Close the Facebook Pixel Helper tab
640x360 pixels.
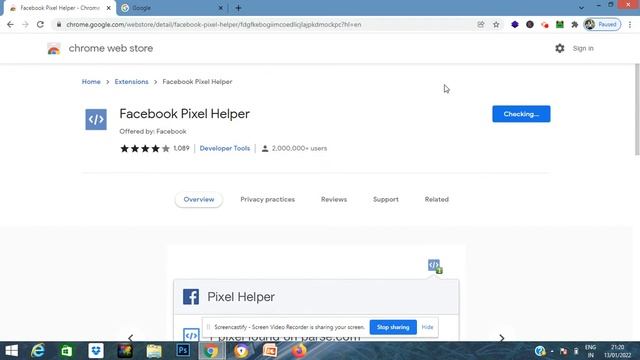click(x=109, y=8)
